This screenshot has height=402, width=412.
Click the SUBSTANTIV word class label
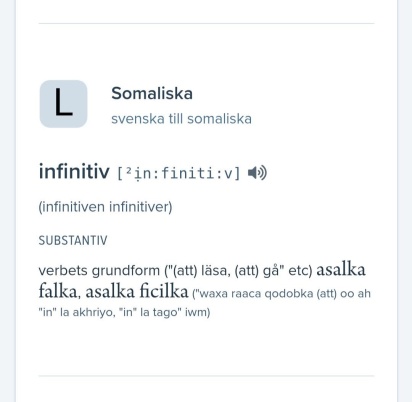click(73, 240)
